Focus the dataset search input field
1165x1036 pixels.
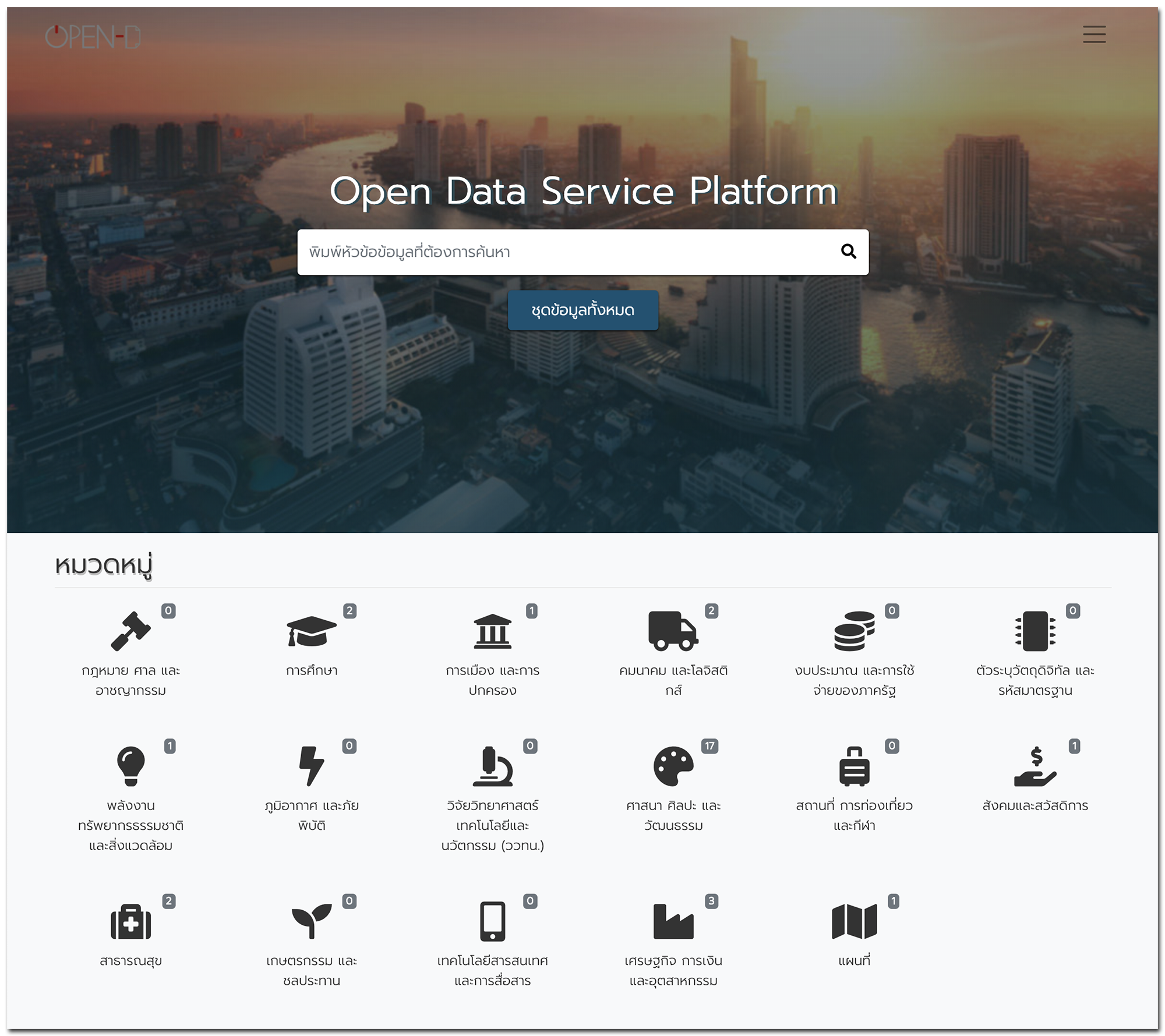pyautogui.click(x=582, y=252)
